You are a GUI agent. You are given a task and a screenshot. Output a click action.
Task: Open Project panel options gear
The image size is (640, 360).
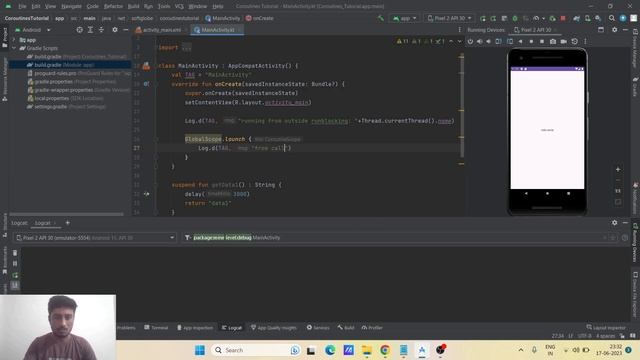point(115,30)
